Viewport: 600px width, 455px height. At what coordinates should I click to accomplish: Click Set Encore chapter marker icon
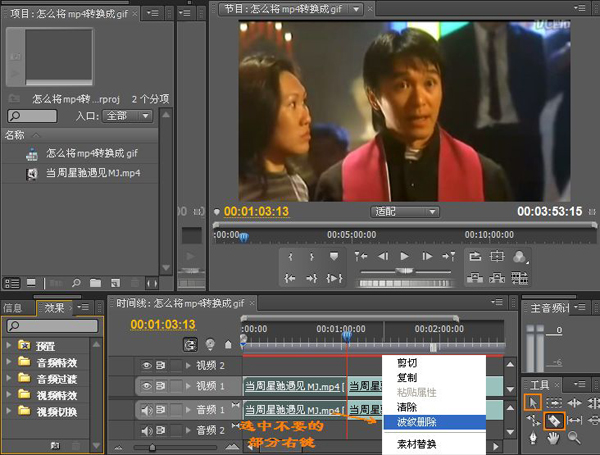210,344
